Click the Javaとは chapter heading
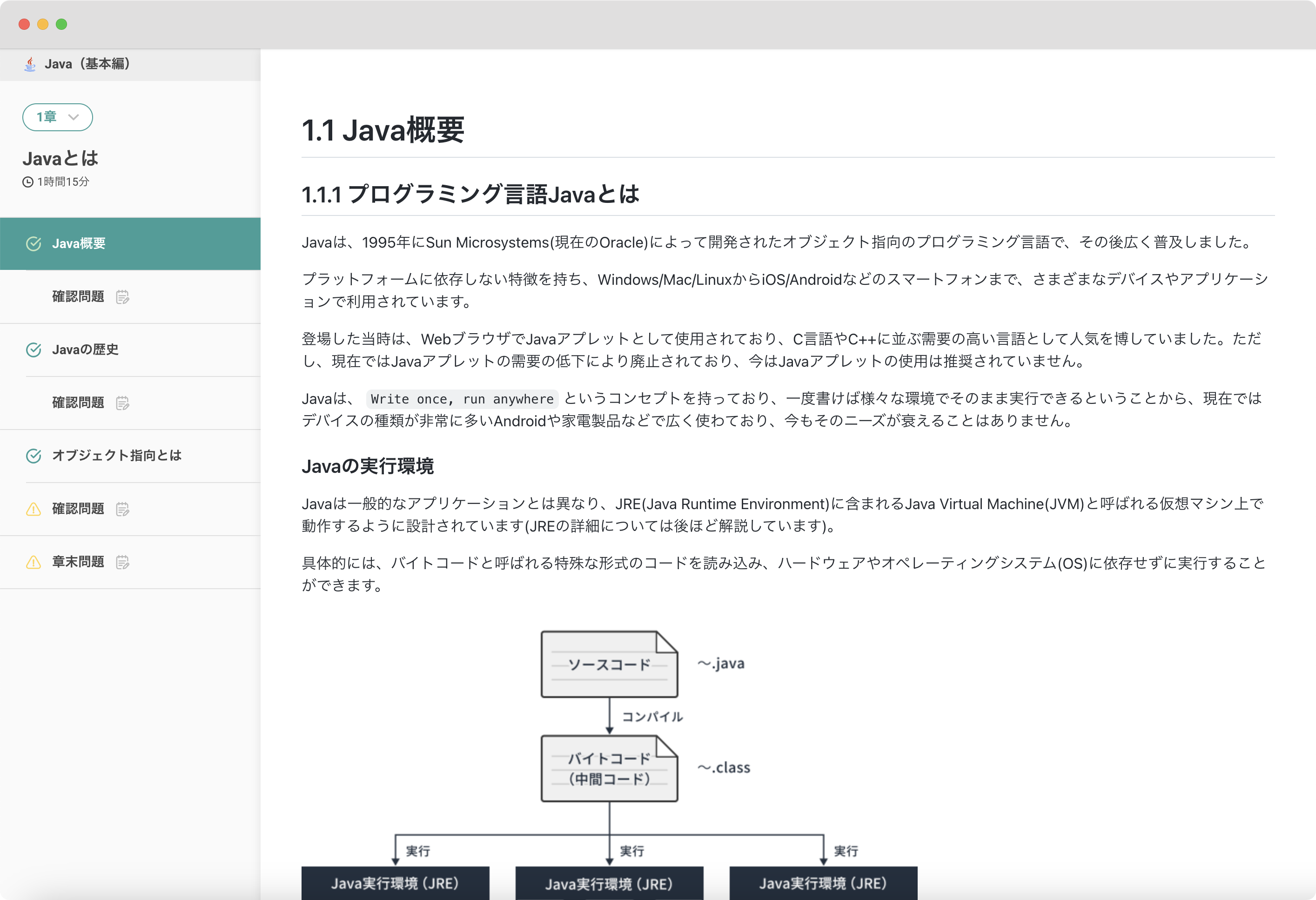The height and width of the screenshot is (900, 1316). coord(60,159)
